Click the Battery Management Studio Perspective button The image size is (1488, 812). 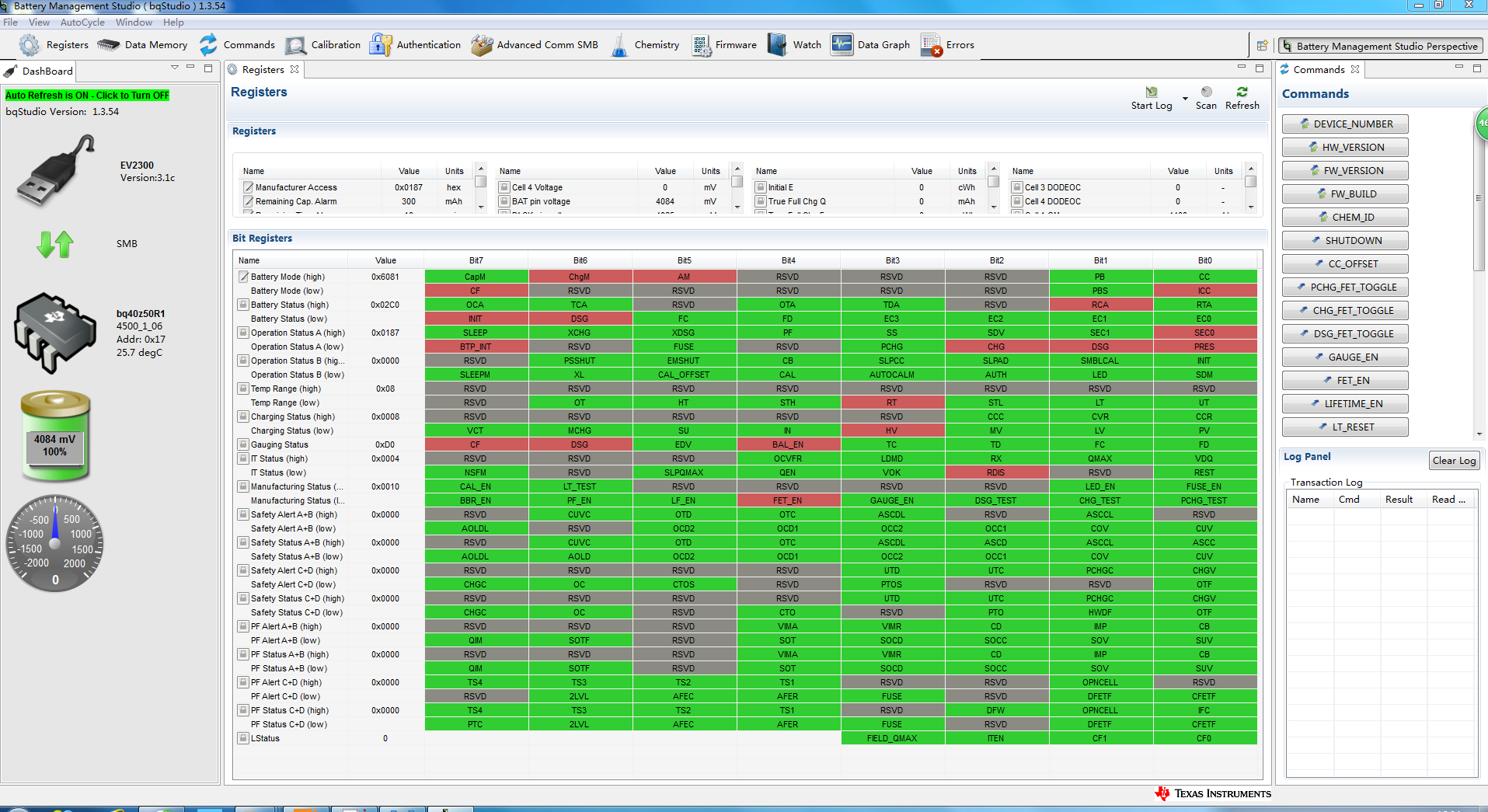(1380, 46)
